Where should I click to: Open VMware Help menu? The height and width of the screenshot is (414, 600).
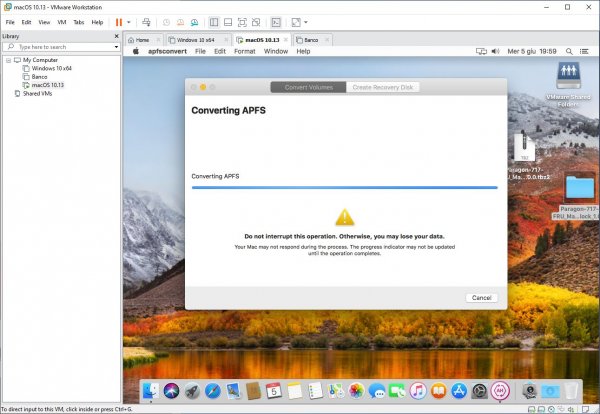point(97,22)
